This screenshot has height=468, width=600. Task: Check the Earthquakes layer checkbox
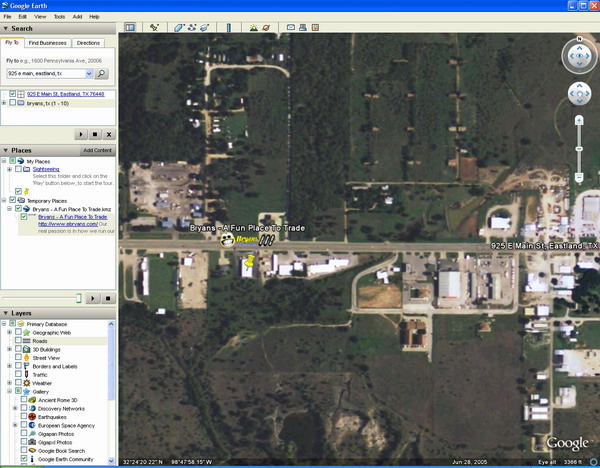click(24, 416)
